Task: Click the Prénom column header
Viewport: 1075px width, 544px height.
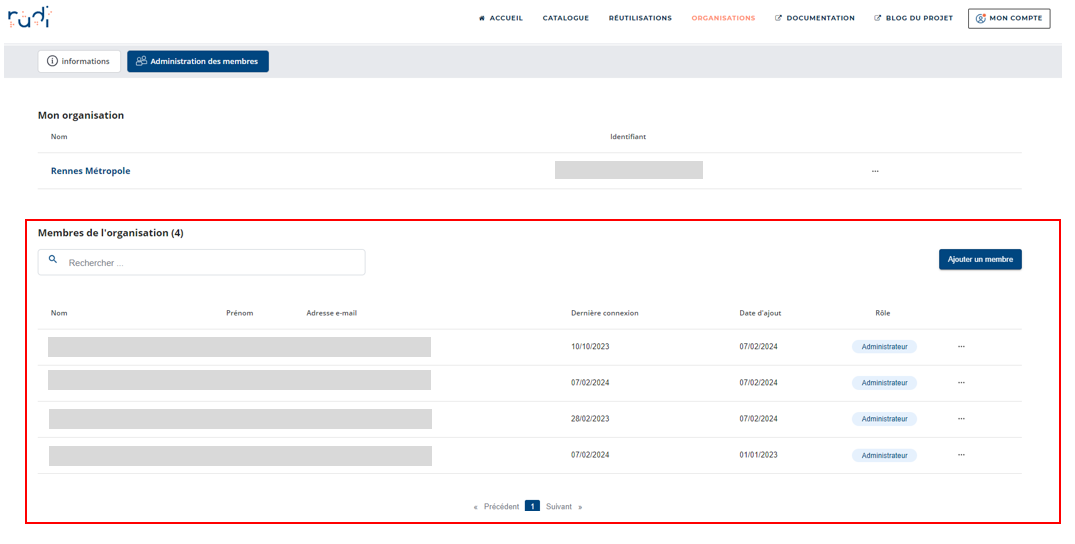Action: pos(239,313)
